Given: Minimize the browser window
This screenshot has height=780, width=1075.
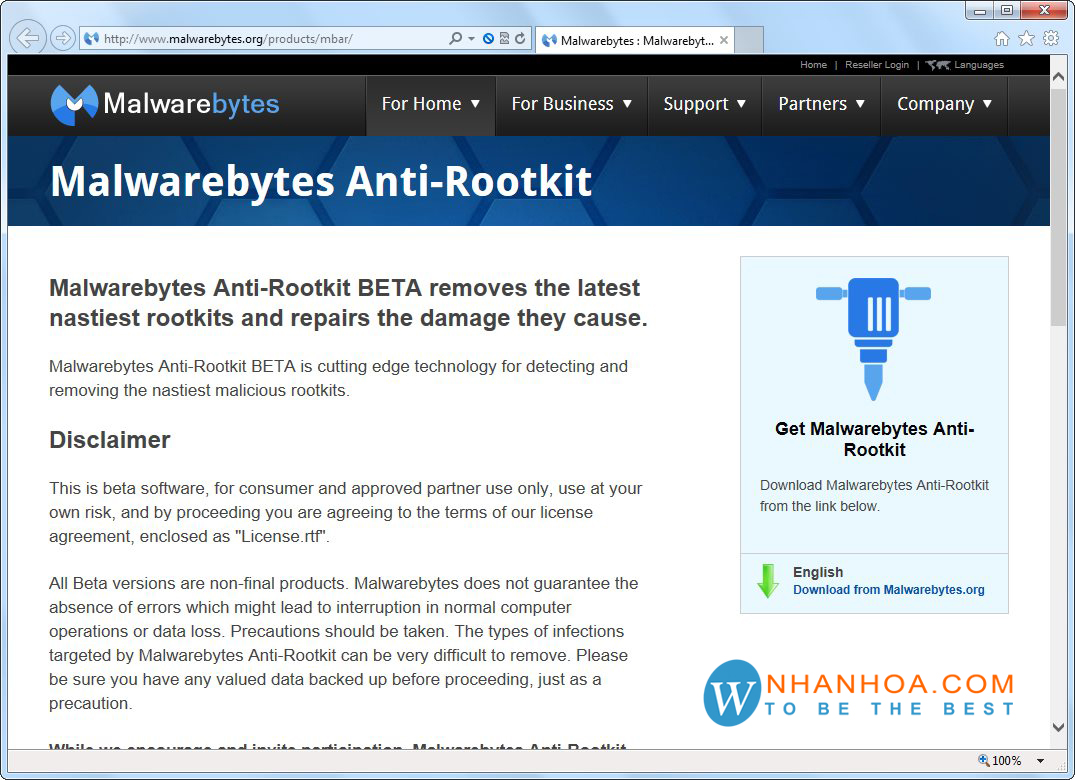Looking at the screenshot, I should 980,10.
